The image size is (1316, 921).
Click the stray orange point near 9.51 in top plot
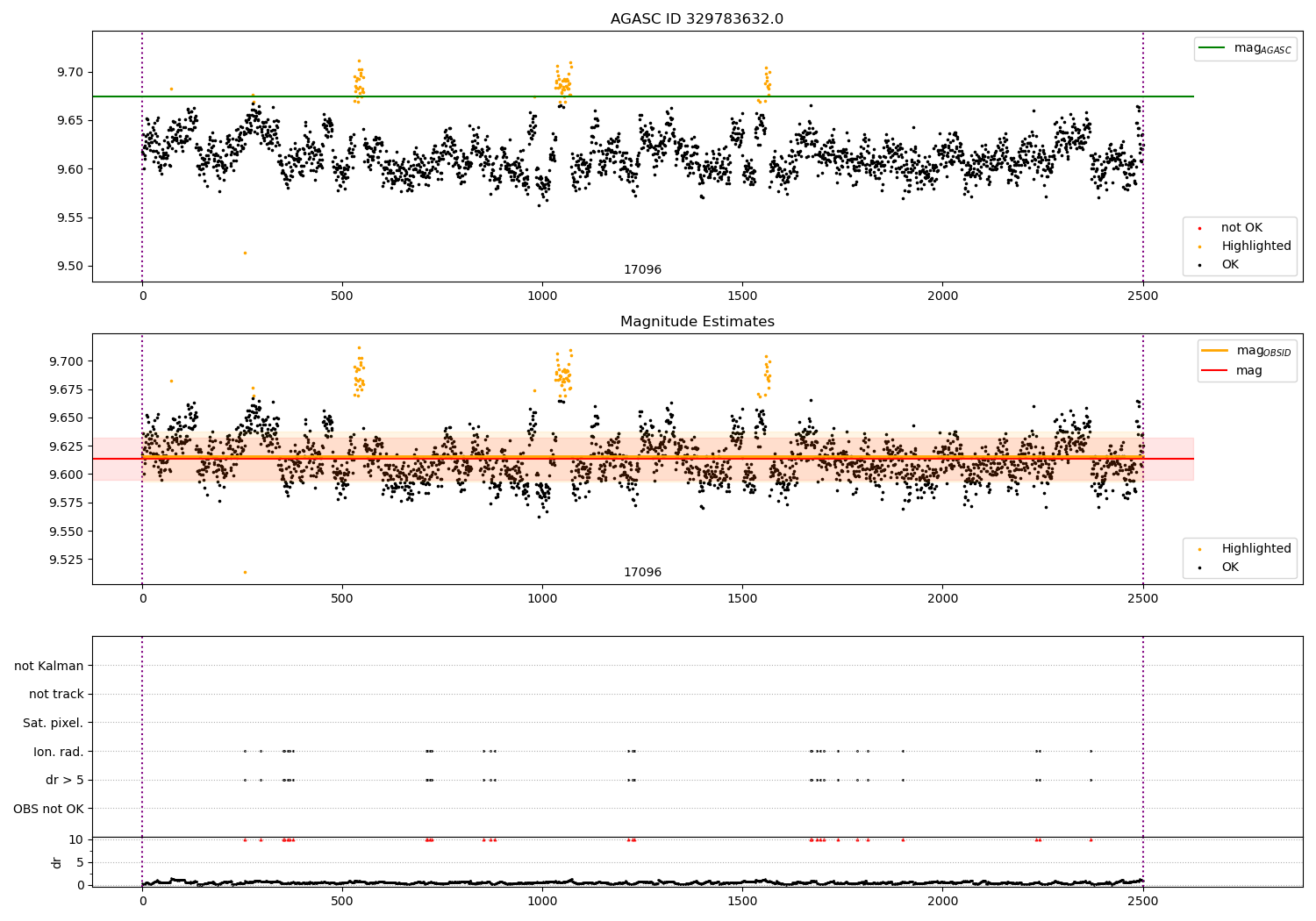(x=245, y=253)
